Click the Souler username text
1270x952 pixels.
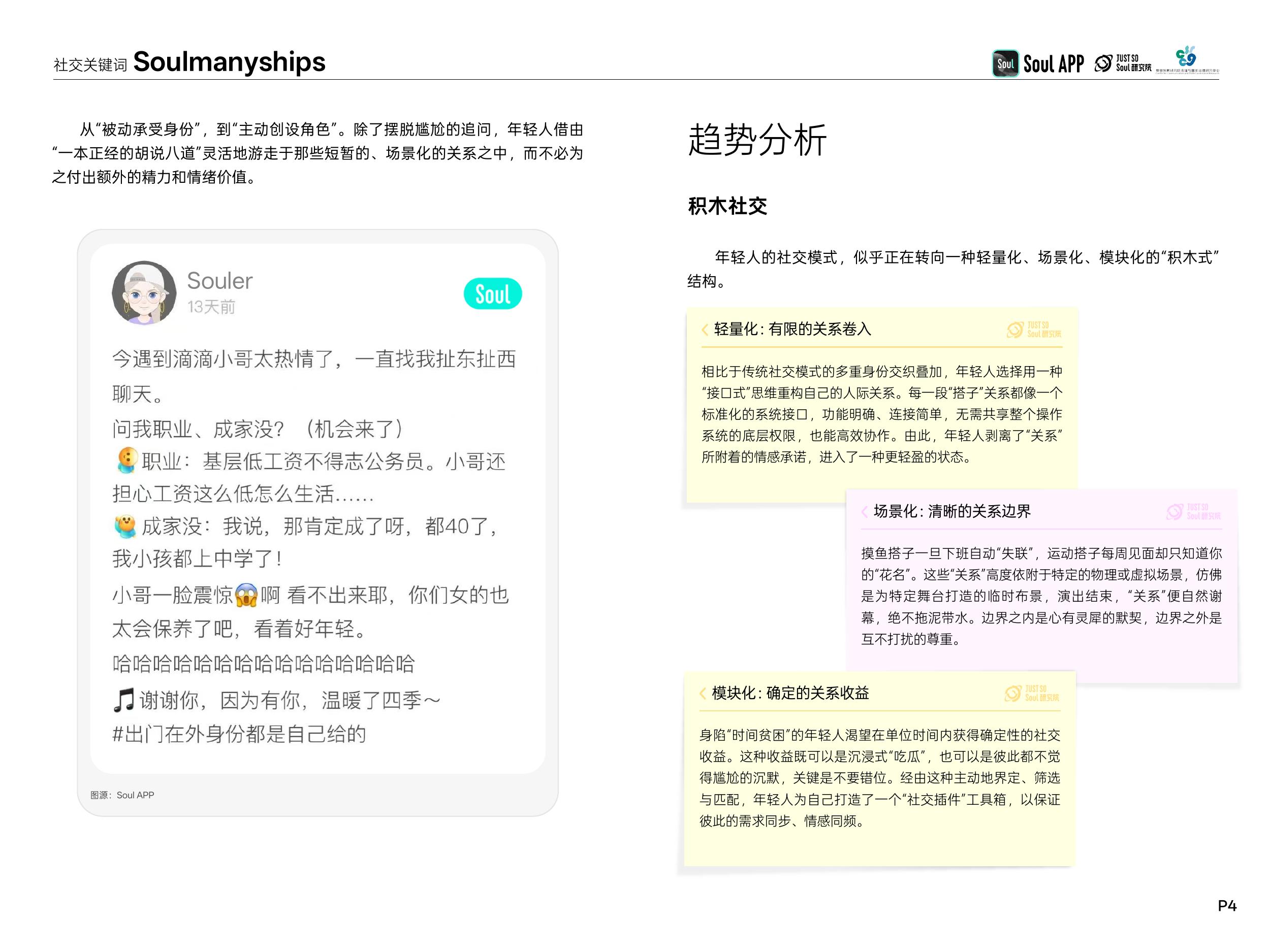219,281
